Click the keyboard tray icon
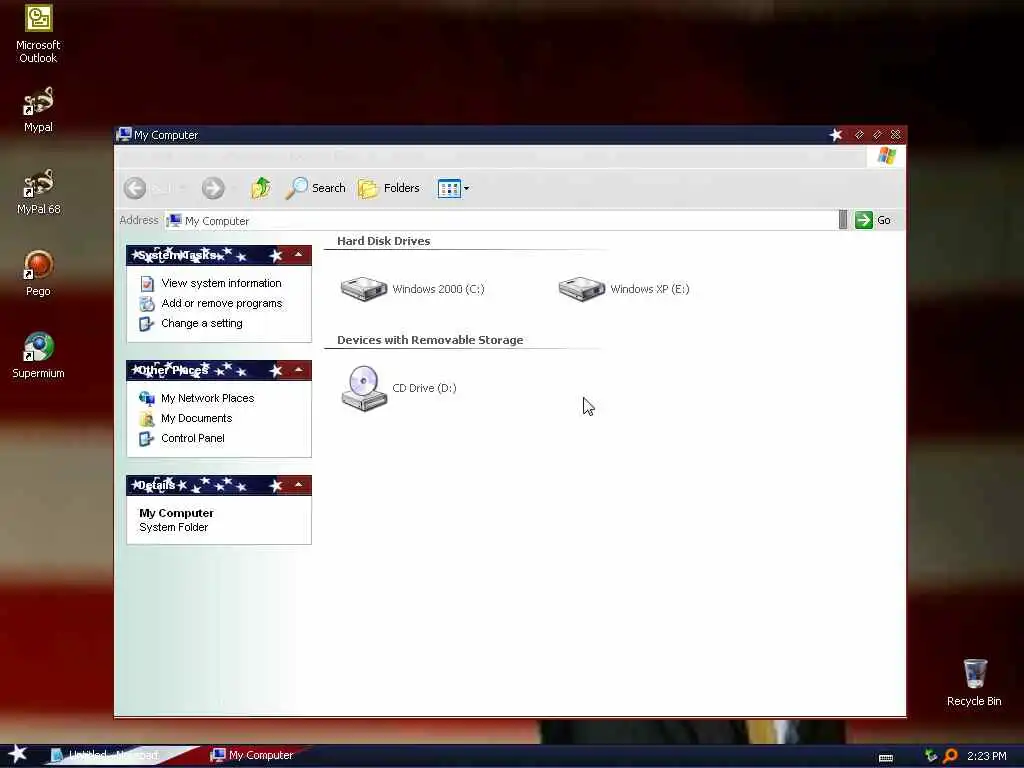The height and width of the screenshot is (768, 1024). (x=886, y=758)
